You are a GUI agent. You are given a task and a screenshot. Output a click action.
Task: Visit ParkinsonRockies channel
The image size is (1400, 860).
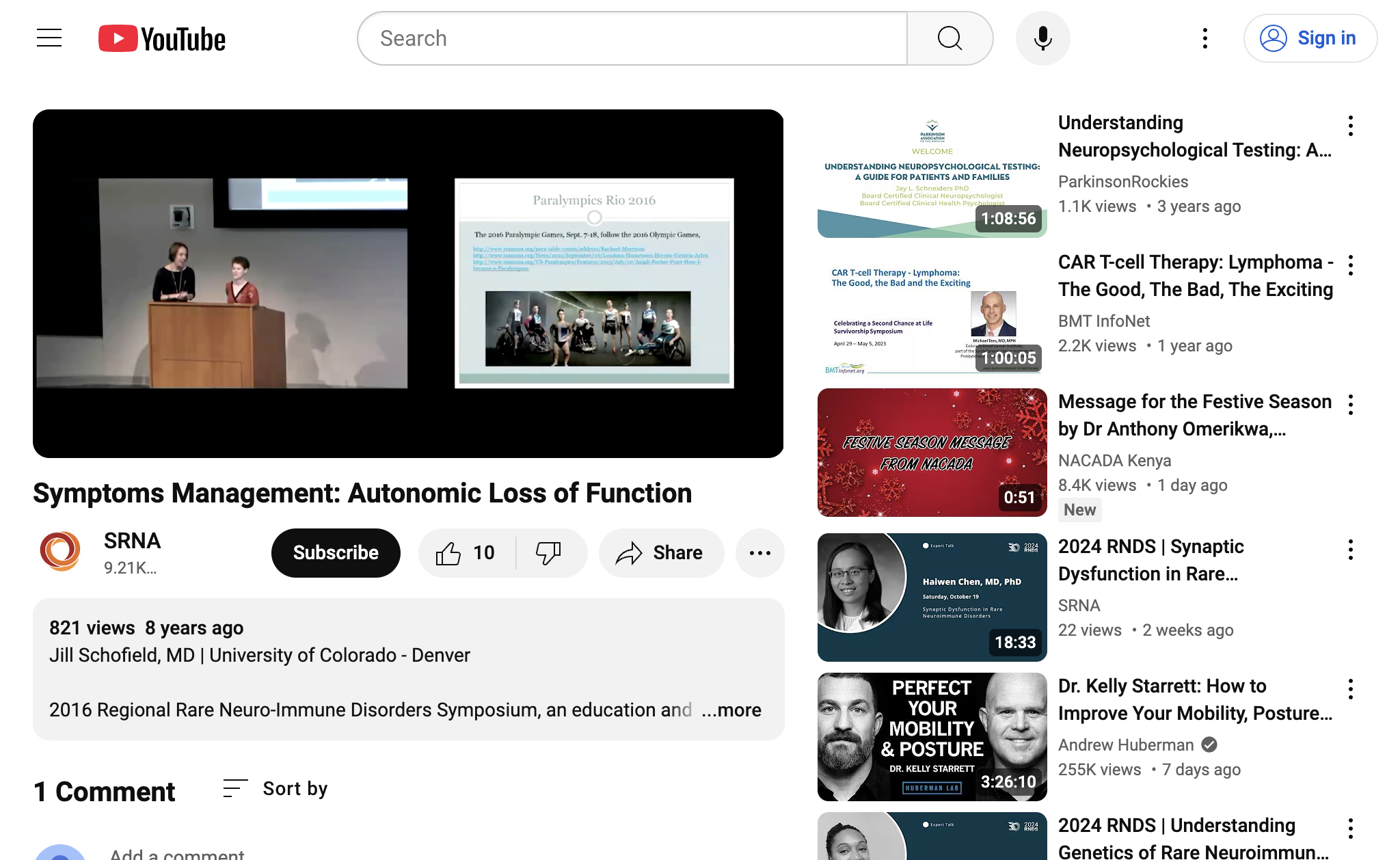(1123, 181)
